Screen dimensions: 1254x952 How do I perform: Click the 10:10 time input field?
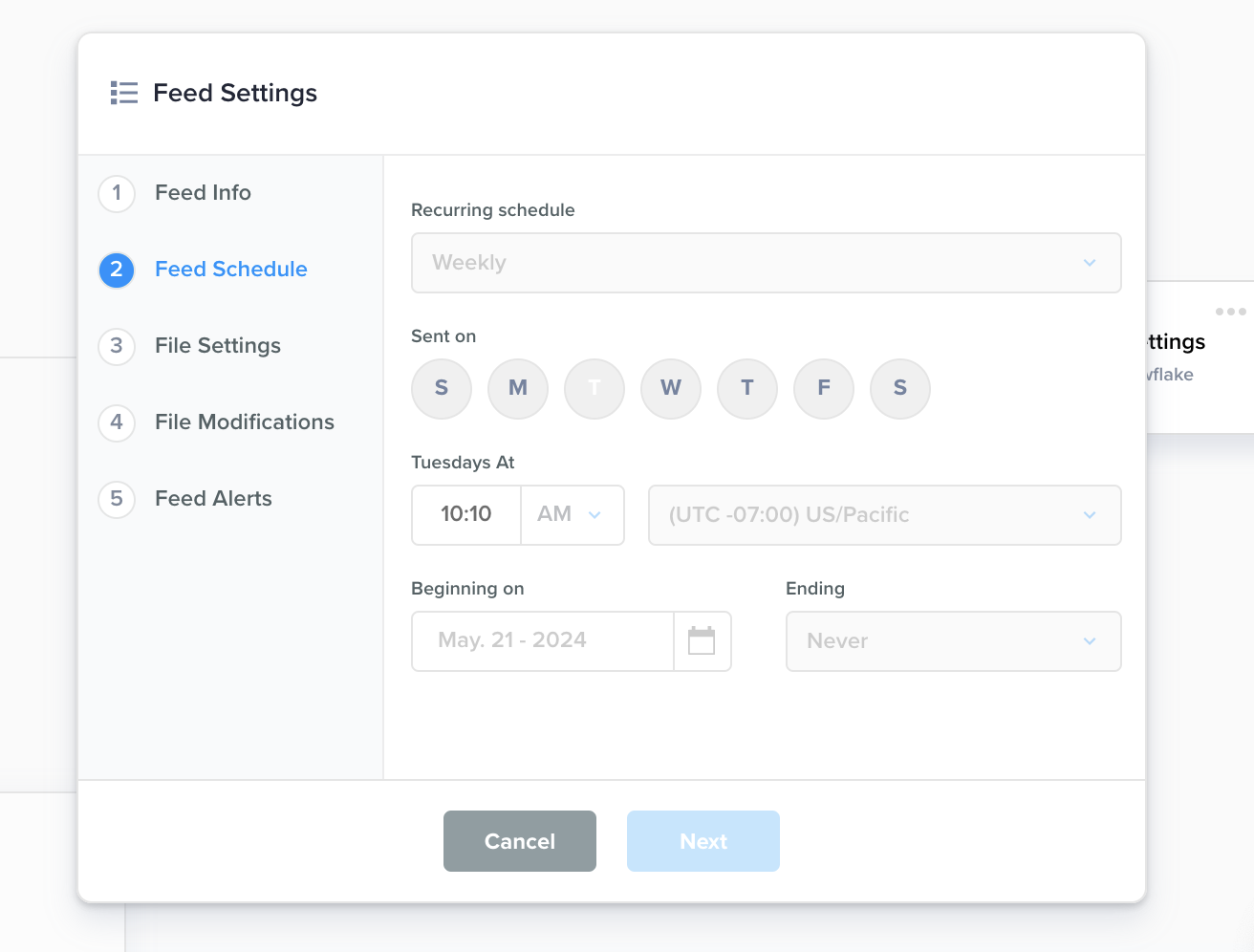[x=466, y=515]
